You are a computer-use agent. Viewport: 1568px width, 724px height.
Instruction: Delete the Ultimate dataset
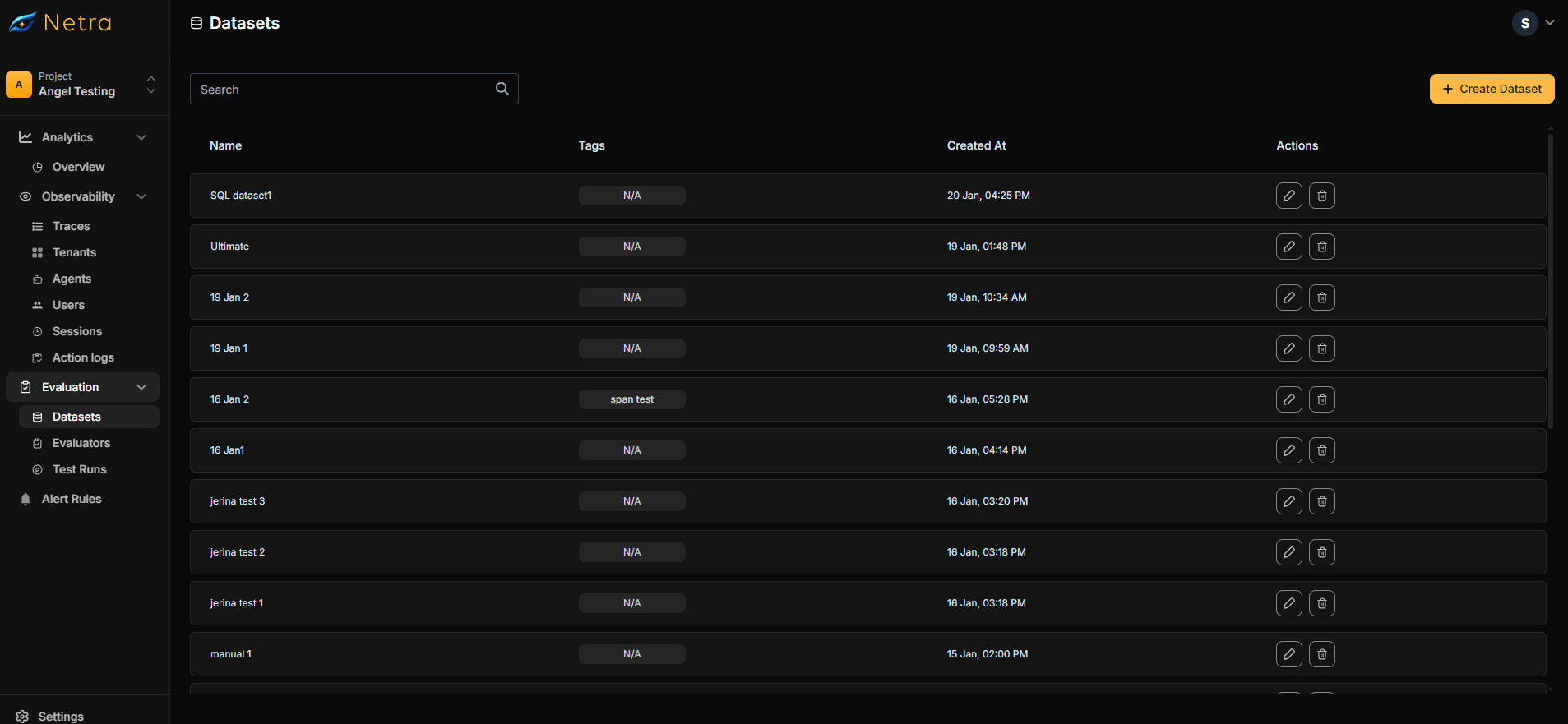[x=1321, y=247]
